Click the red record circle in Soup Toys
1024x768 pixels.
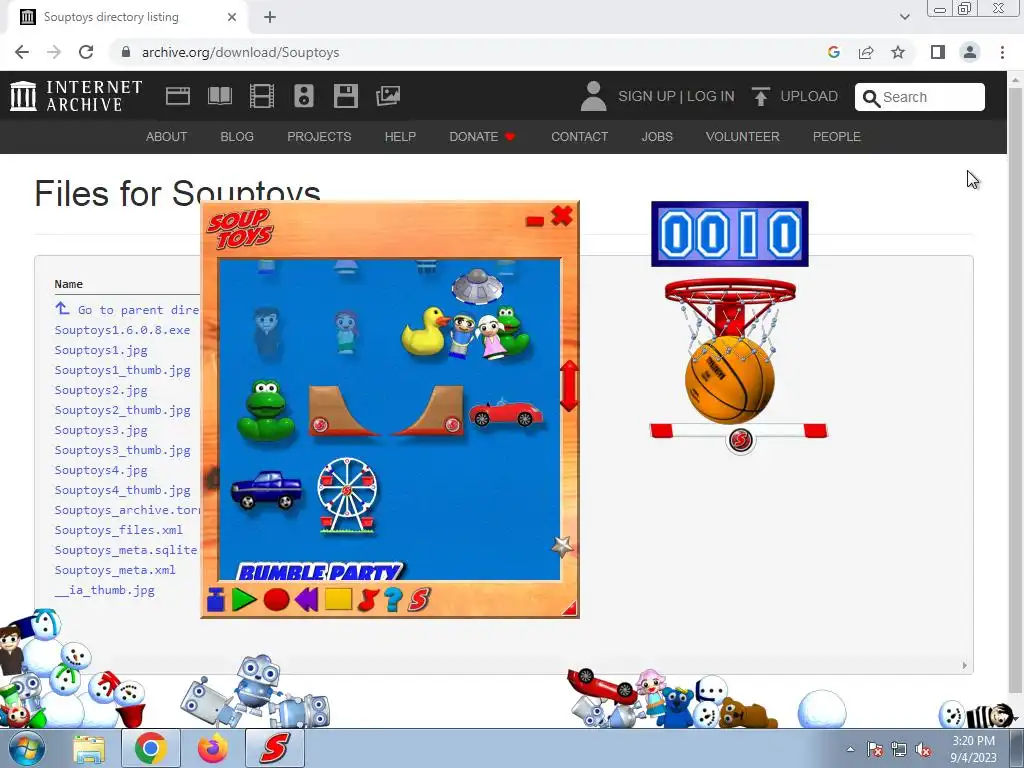(x=276, y=600)
